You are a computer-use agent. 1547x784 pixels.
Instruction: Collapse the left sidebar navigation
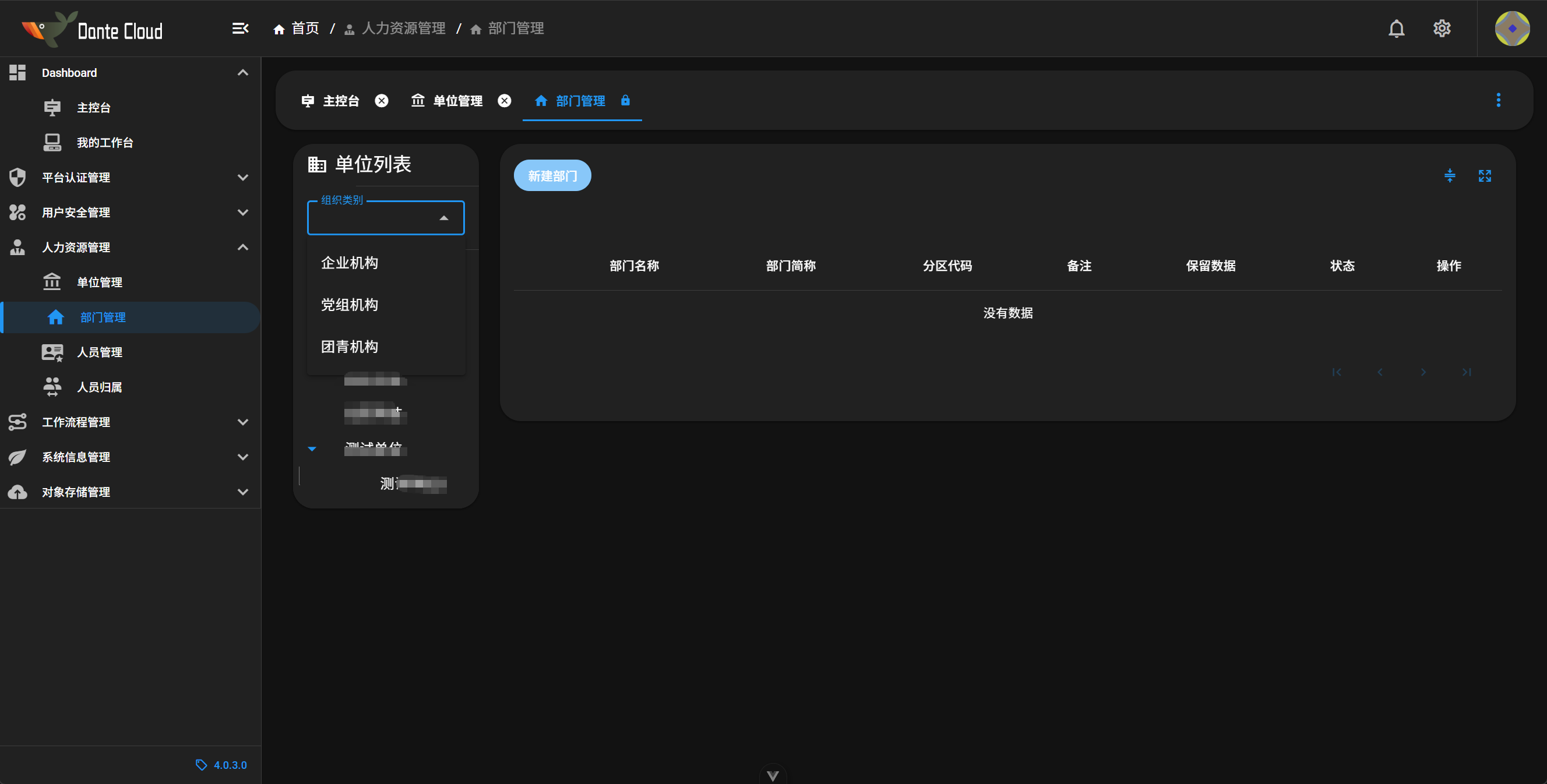coord(239,28)
